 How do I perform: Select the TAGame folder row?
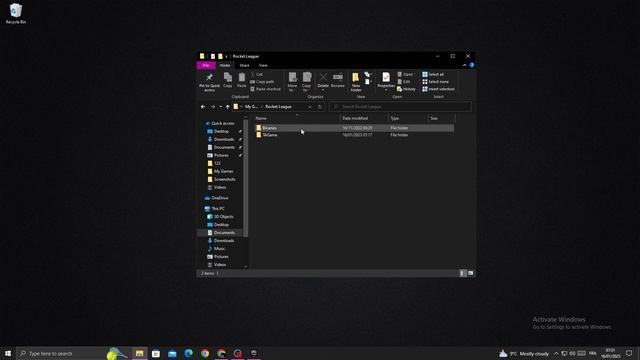[x=354, y=135]
